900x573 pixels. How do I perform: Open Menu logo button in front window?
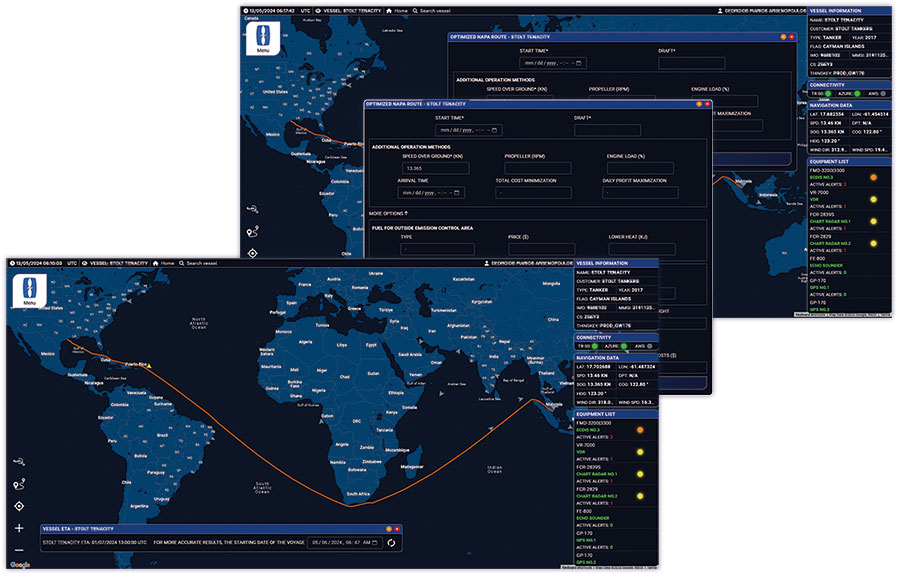[29, 291]
